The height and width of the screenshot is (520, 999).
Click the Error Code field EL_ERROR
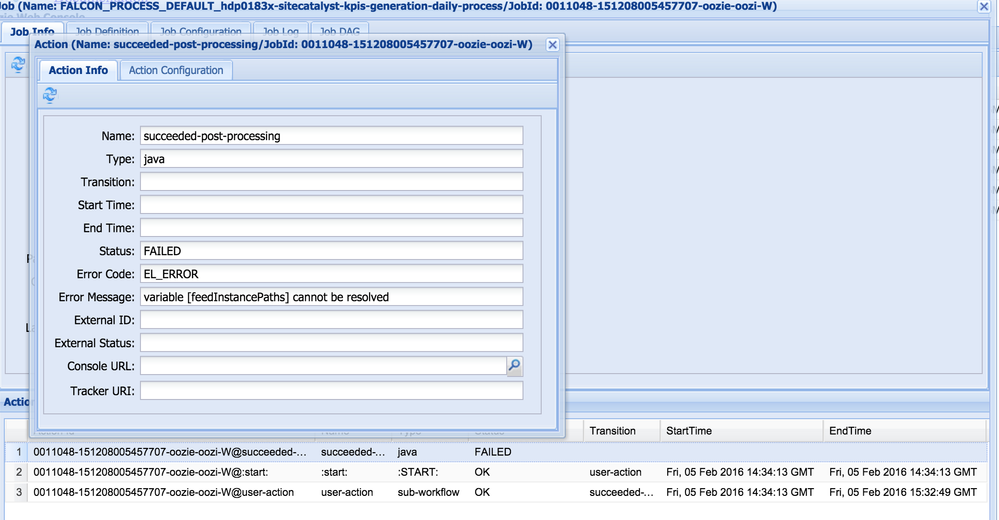[331, 273]
